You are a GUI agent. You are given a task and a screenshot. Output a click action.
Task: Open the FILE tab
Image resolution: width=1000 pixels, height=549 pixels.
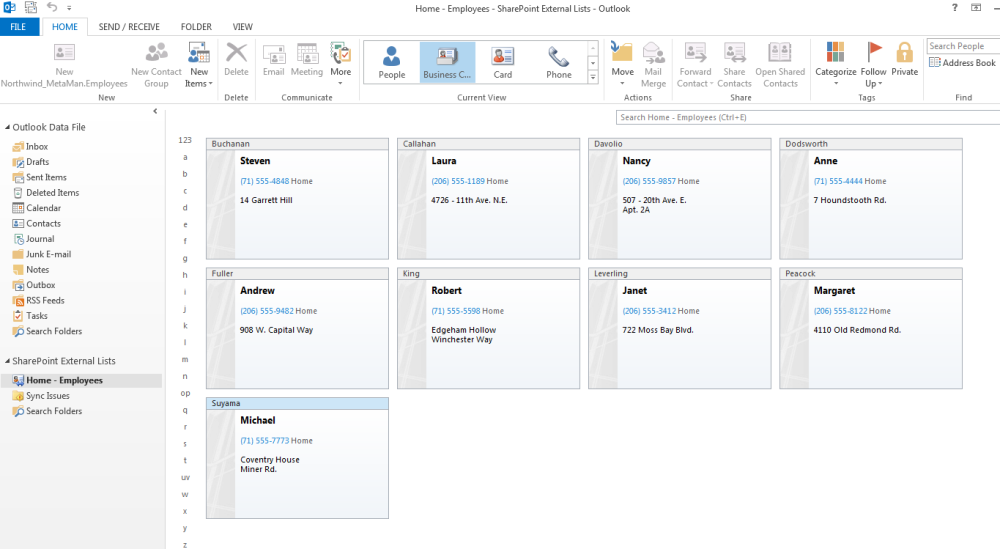pyautogui.click(x=18, y=27)
